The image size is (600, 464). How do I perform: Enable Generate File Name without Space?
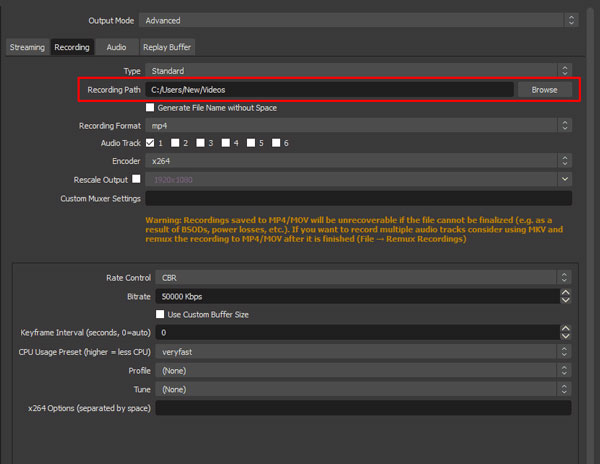pyautogui.click(x=150, y=107)
